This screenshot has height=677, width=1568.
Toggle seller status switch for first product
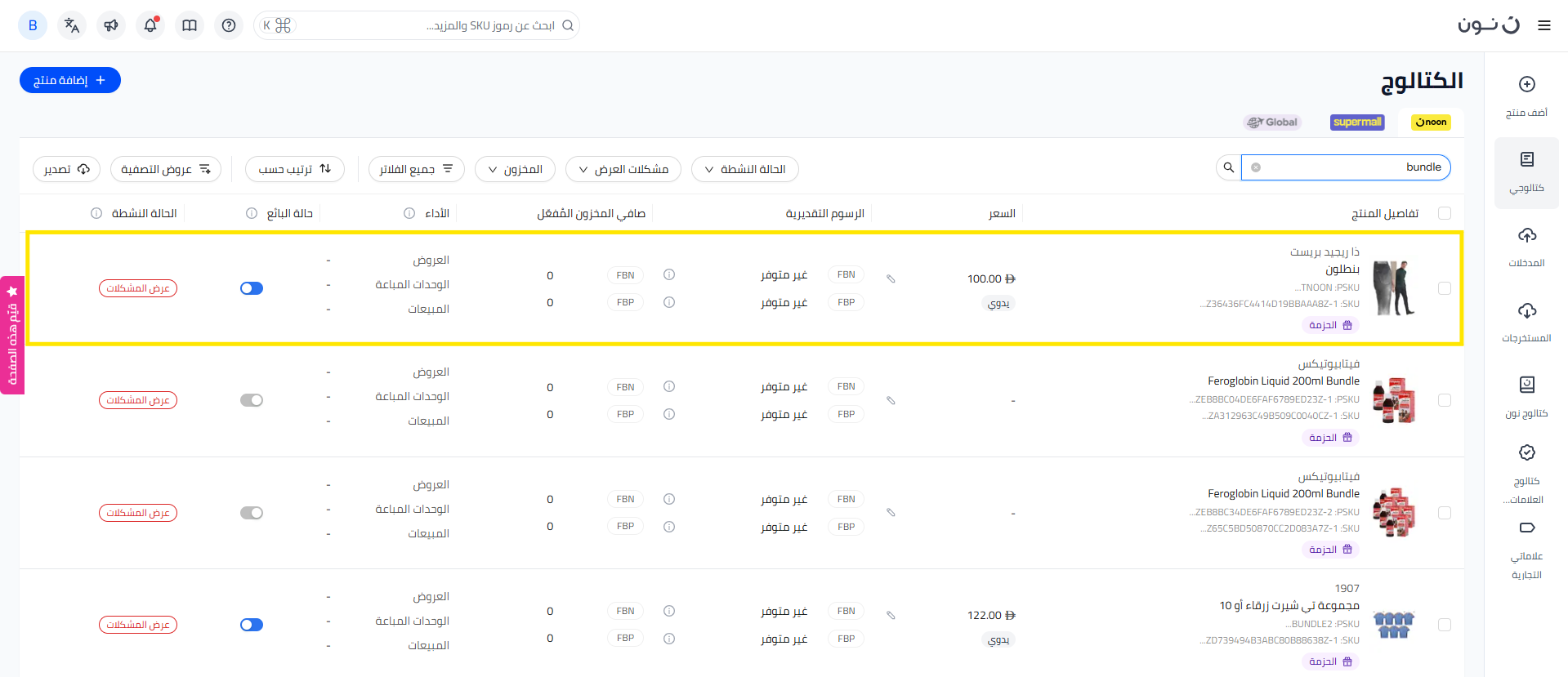coord(252,288)
